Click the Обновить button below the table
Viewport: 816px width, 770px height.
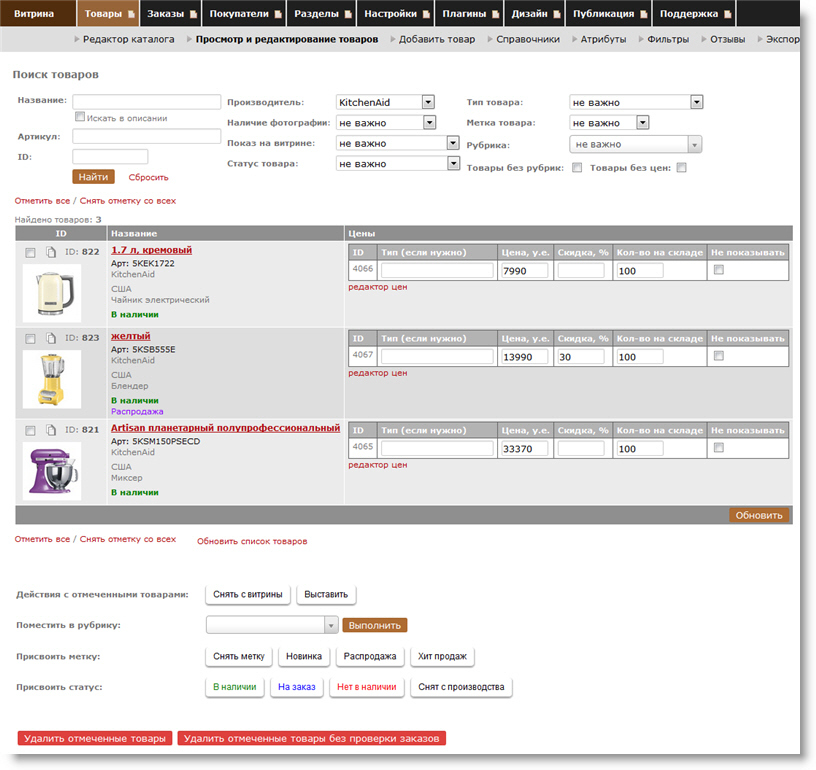(x=759, y=515)
